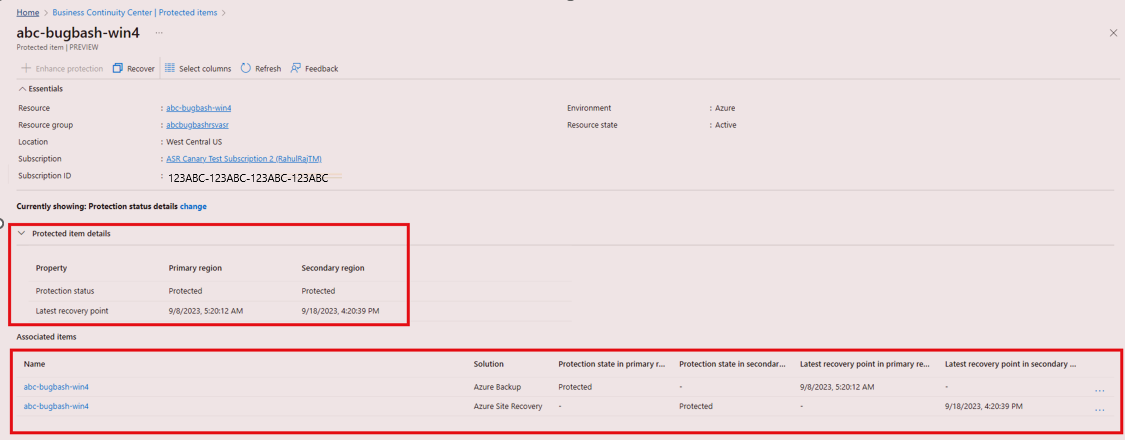1125x440 pixels.
Task: Open more options for Azure Backup row
Action: click(x=1099, y=390)
